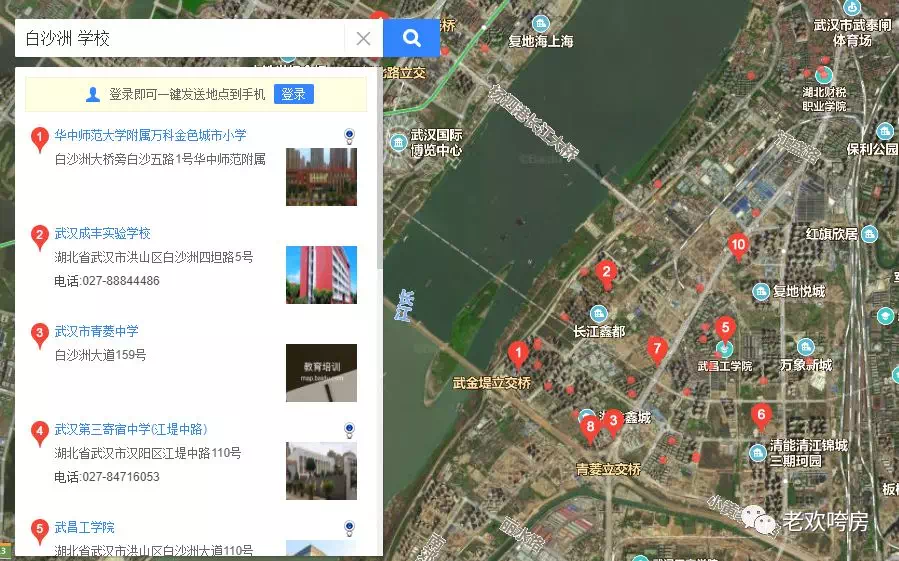The height and width of the screenshot is (561, 899).
Task: Select map pin 3 near 青菱立交桥
Action: (x=613, y=423)
